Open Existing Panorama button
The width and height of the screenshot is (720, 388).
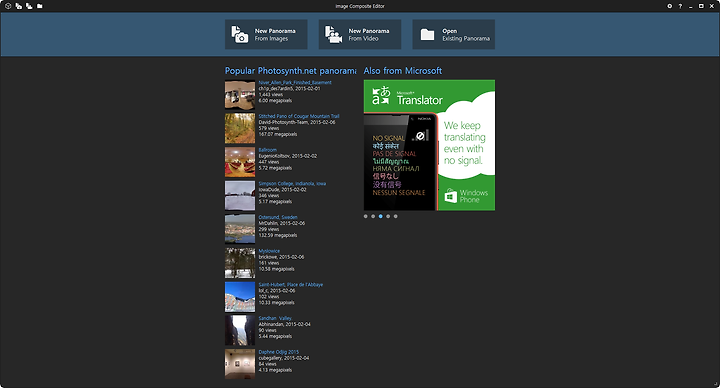pos(454,34)
